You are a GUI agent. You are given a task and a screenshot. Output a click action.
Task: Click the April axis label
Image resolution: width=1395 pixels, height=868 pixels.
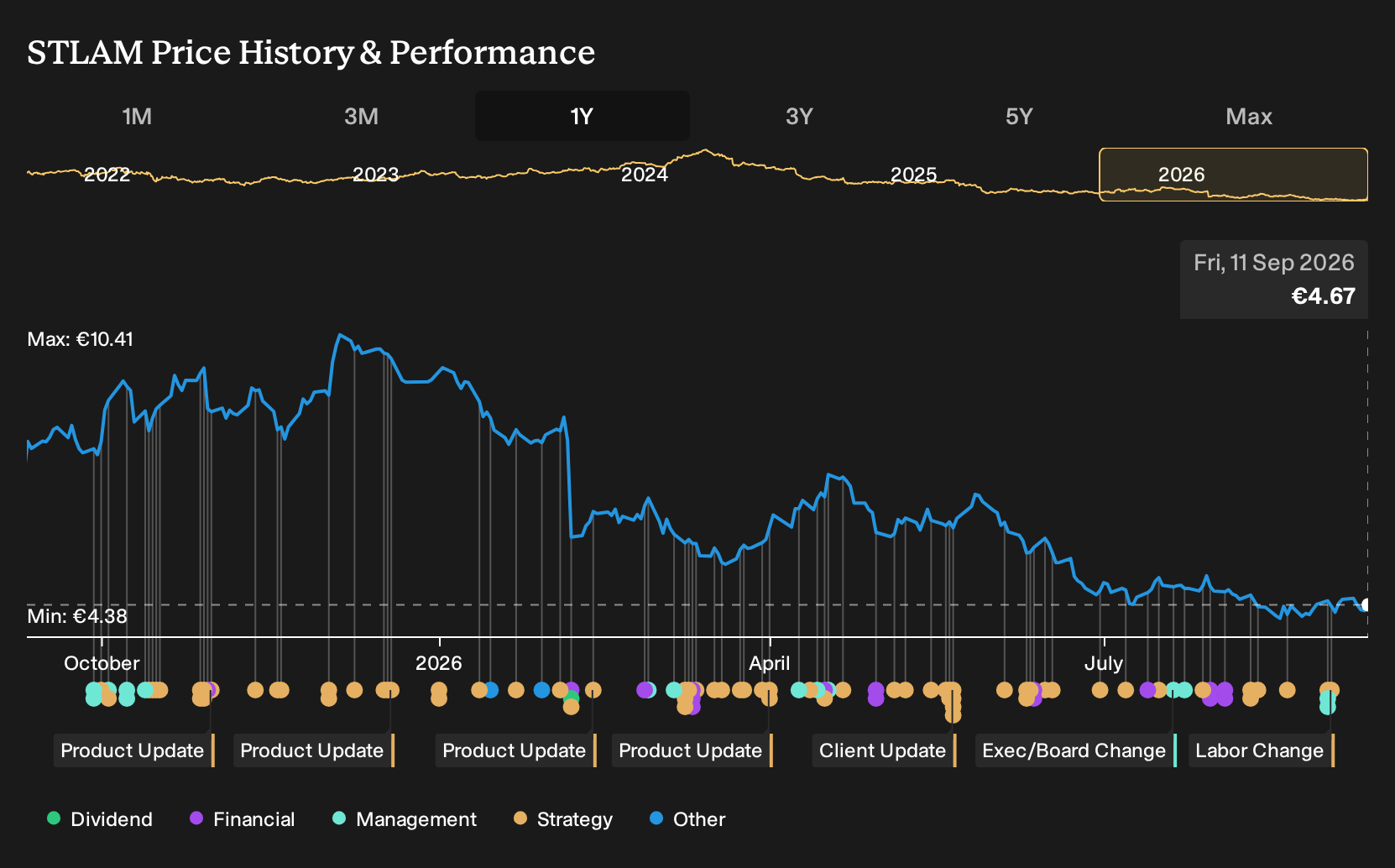pos(770,663)
